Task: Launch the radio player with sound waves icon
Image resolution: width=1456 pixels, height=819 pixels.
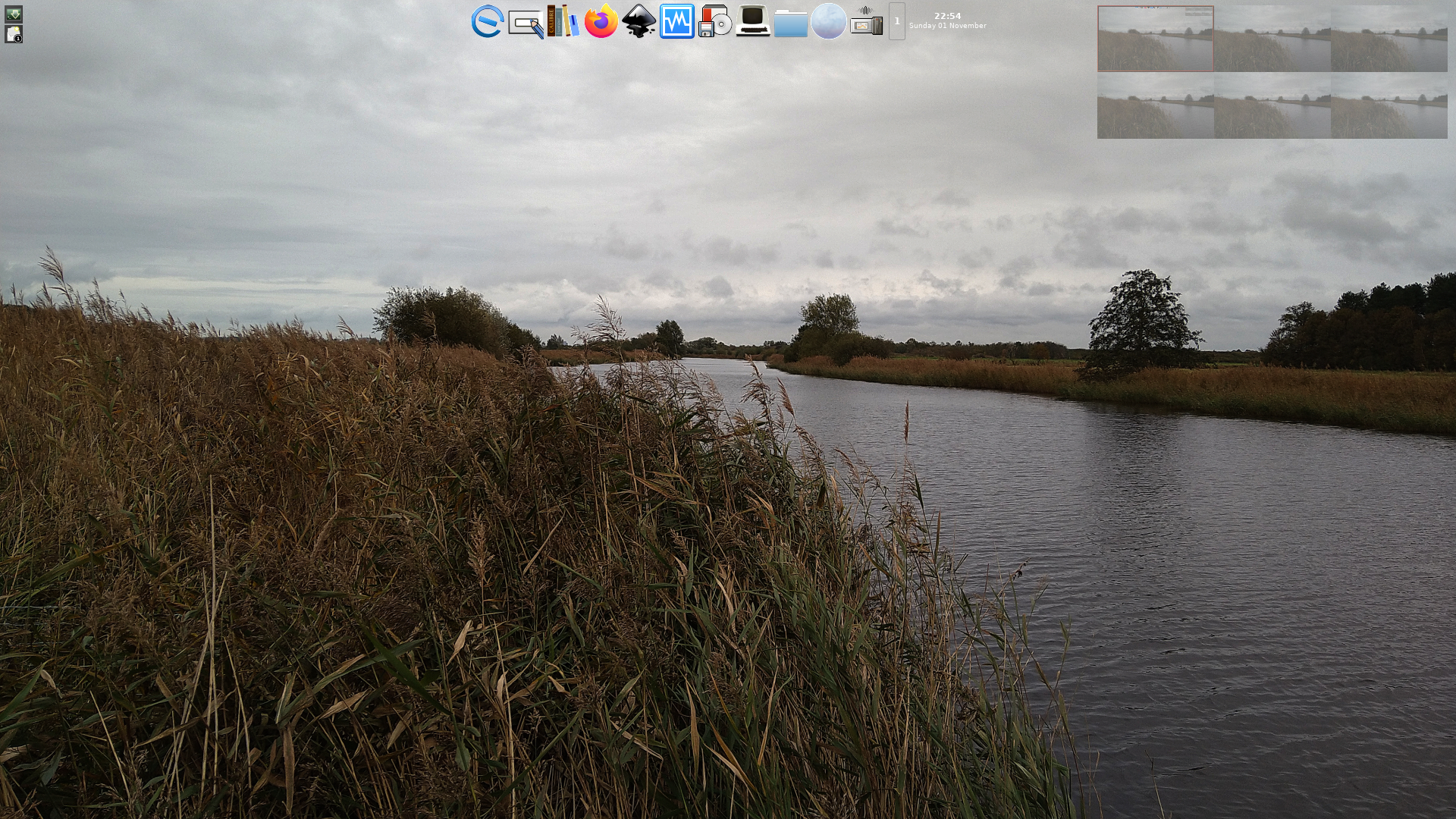Action: pos(864,23)
